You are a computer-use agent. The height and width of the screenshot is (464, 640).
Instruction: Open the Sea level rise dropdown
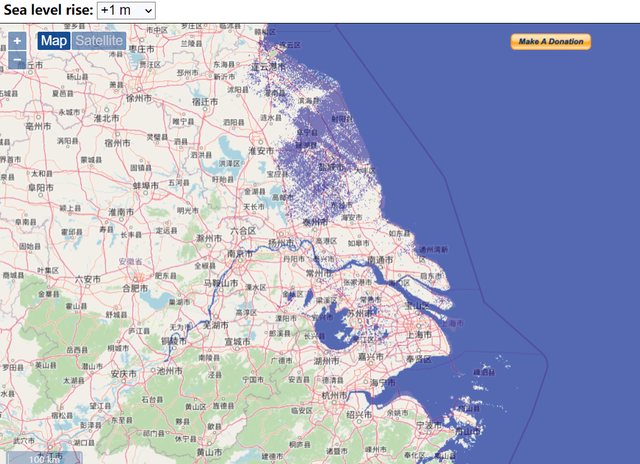(x=126, y=10)
